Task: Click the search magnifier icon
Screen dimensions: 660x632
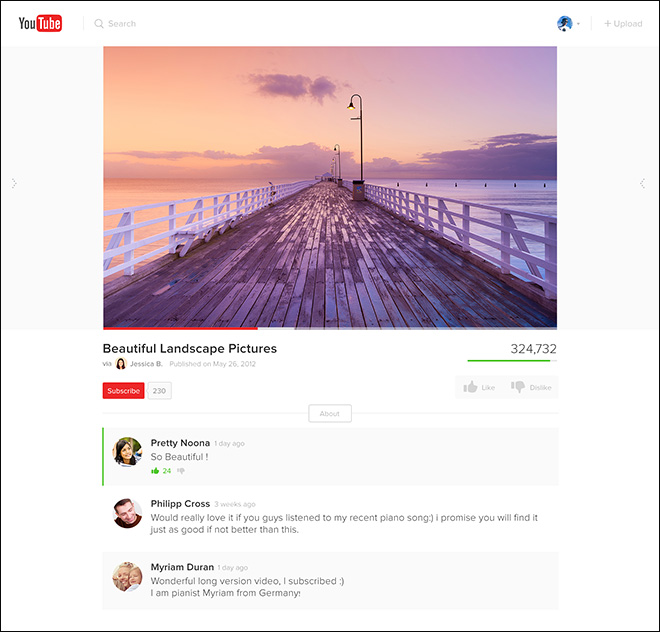Action: (x=99, y=23)
